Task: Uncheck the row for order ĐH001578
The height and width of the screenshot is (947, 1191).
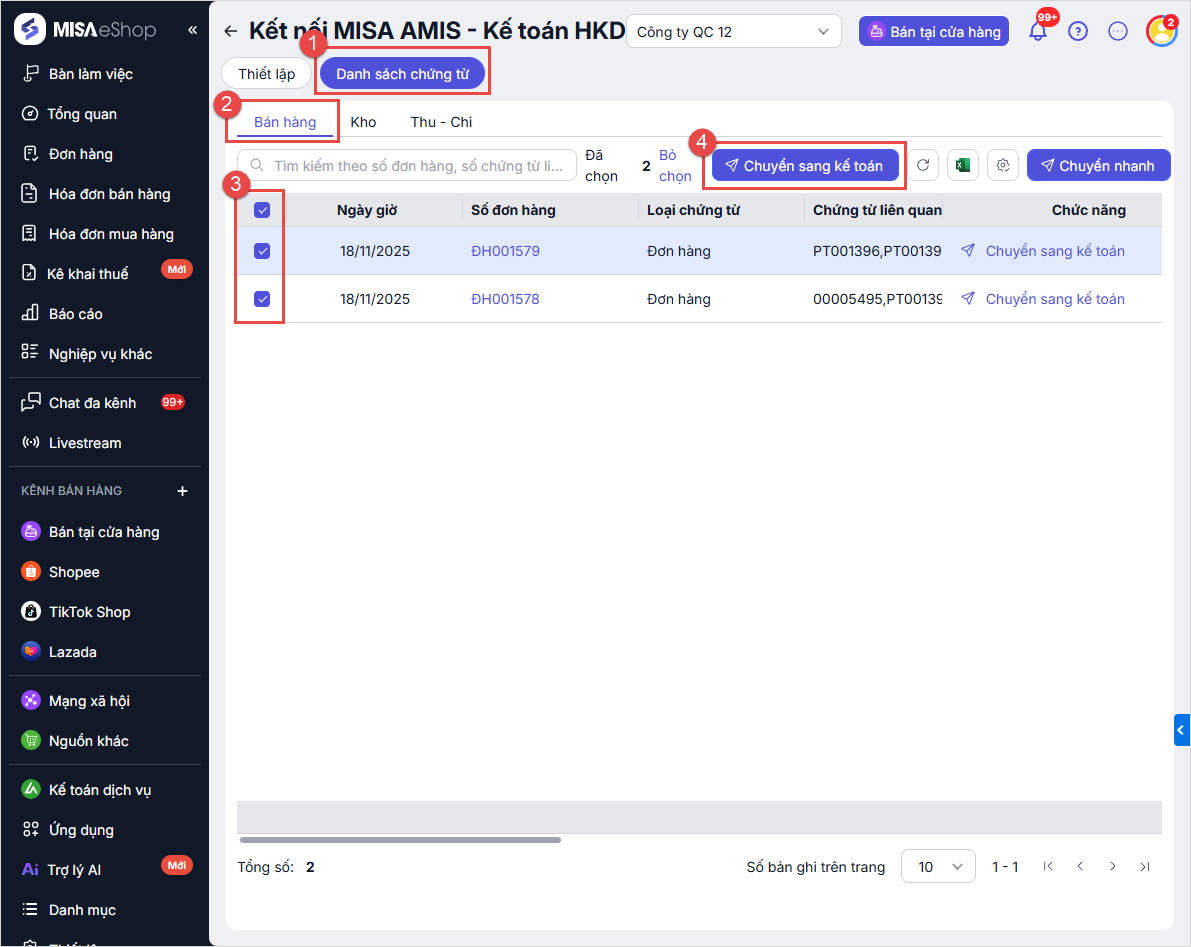Action: (262, 299)
